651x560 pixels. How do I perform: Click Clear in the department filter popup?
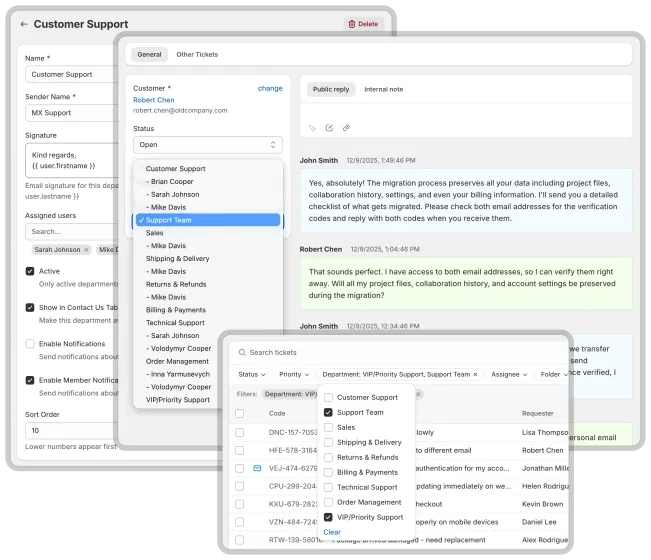[332, 532]
